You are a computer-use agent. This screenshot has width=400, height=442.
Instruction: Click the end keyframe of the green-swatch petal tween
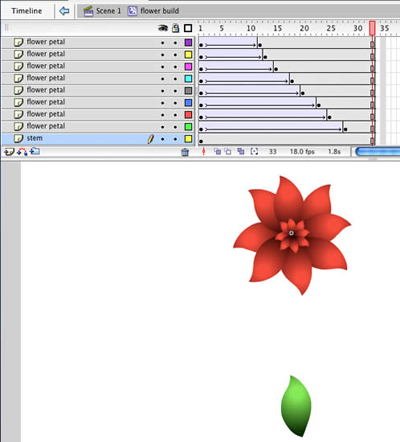pos(345,129)
